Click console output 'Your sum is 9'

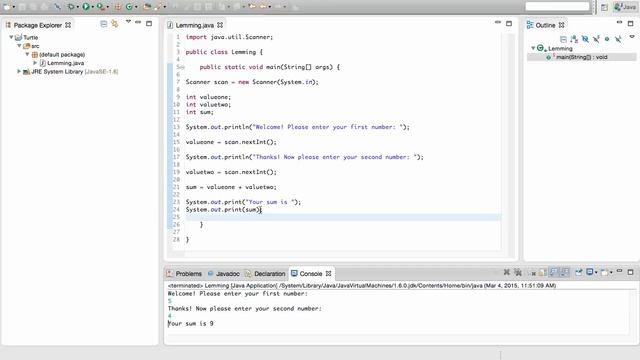click(x=191, y=324)
